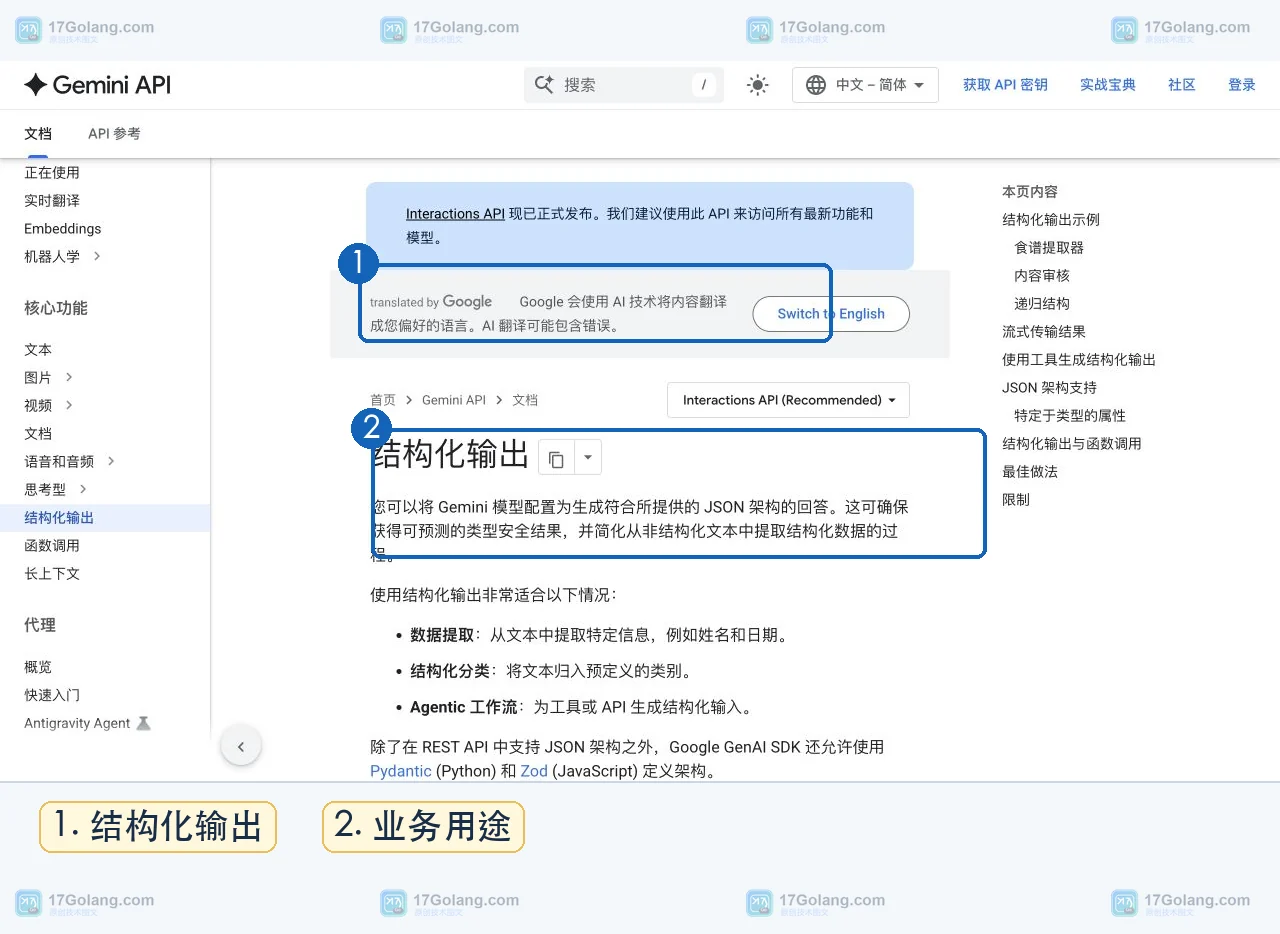Click Switch to English button
Screen dimensions: 1280x934
click(831, 314)
